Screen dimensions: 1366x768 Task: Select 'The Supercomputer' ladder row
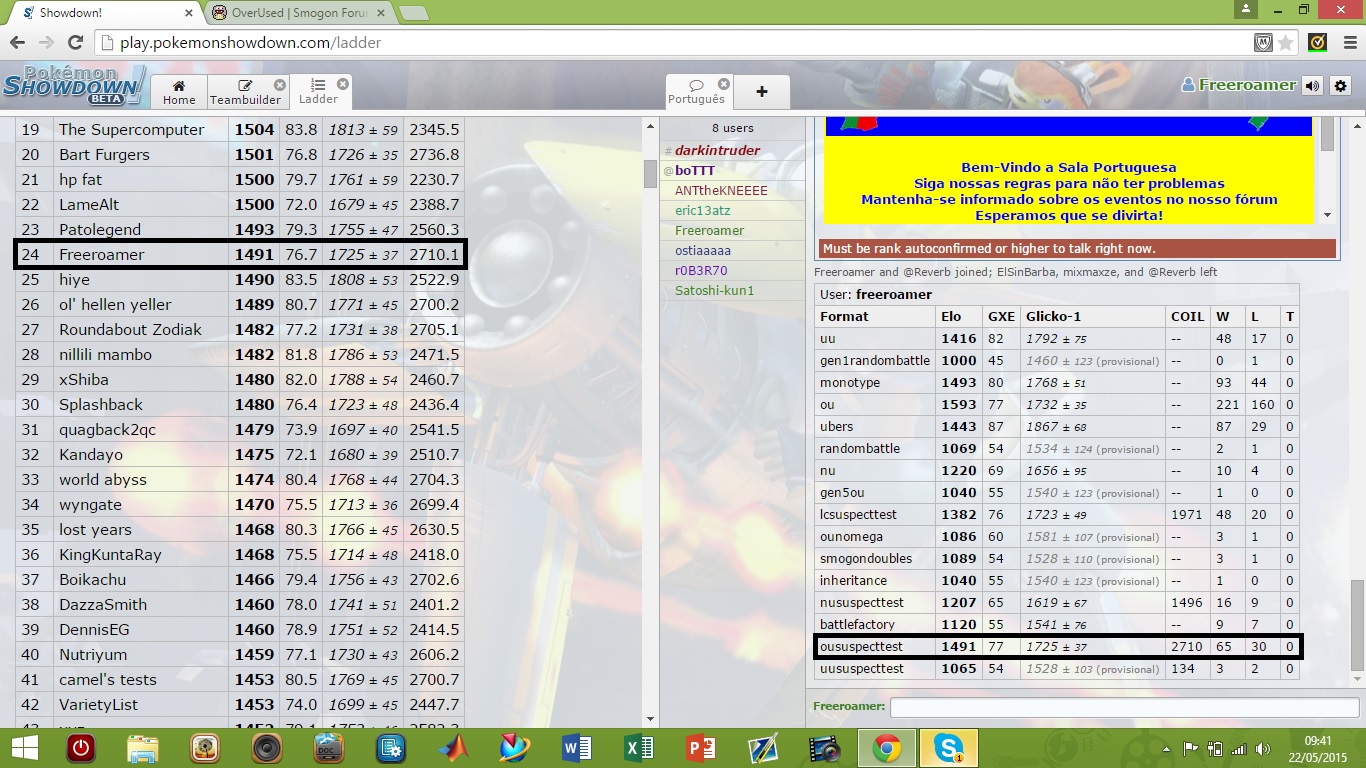239,130
